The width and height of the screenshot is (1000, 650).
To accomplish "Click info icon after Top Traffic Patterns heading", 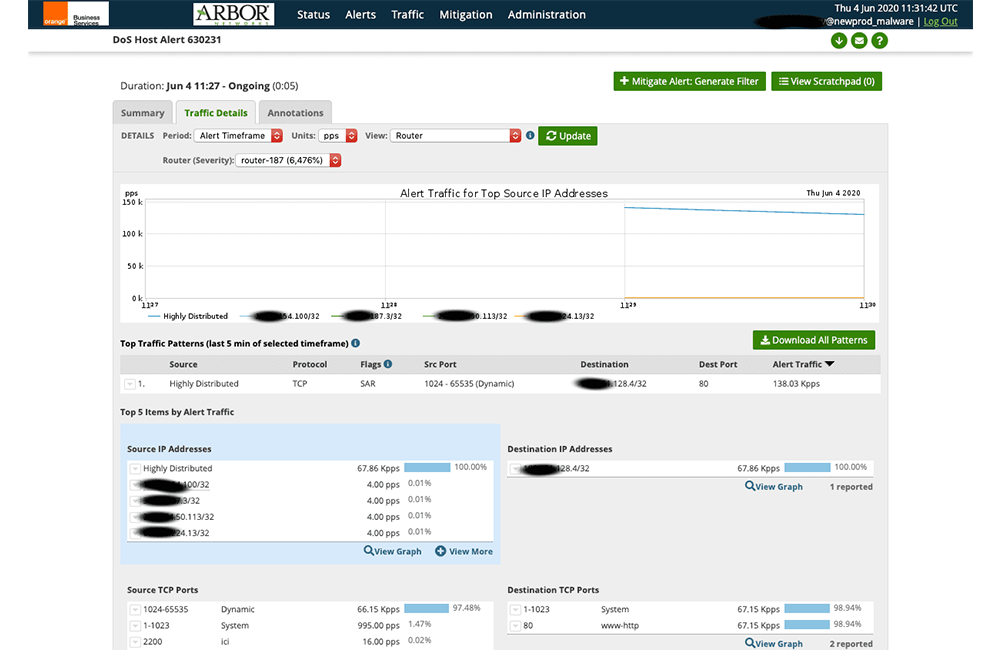I will click(356, 343).
